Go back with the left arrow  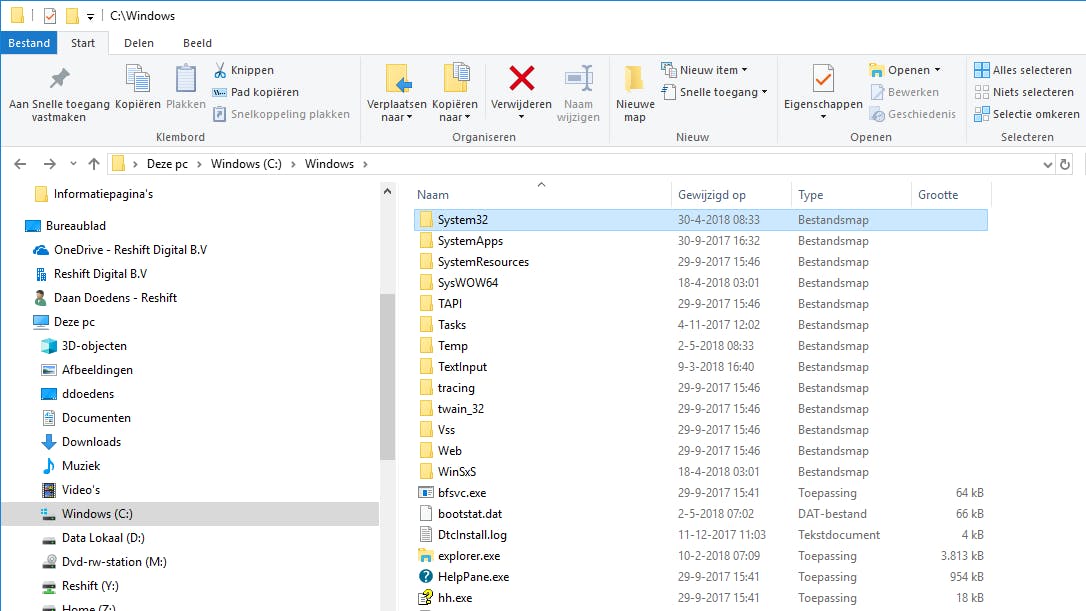(x=20, y=164)
